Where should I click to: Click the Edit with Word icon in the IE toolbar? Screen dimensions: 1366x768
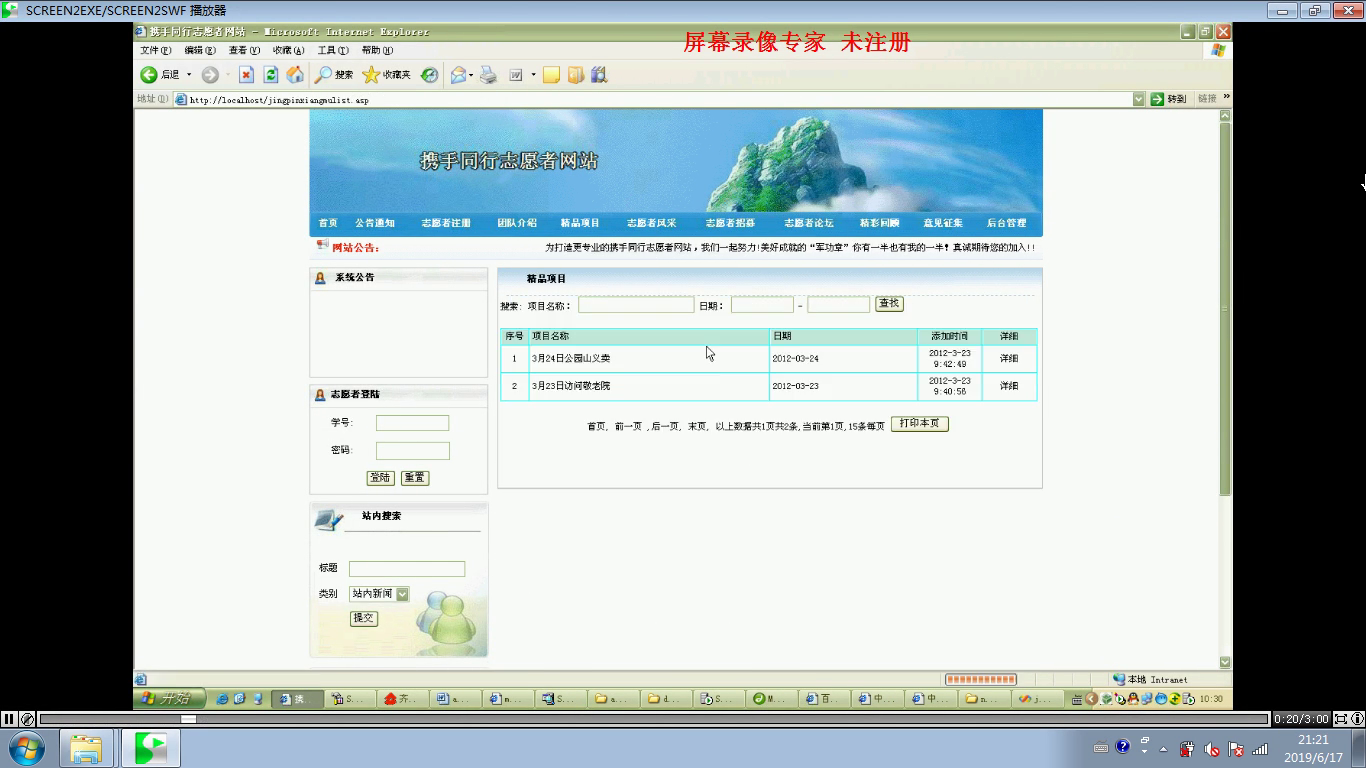[516, 75]
